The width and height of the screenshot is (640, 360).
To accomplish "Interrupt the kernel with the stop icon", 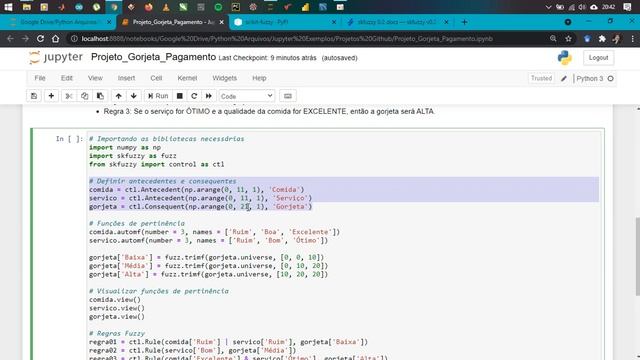I will pos(180,96).
